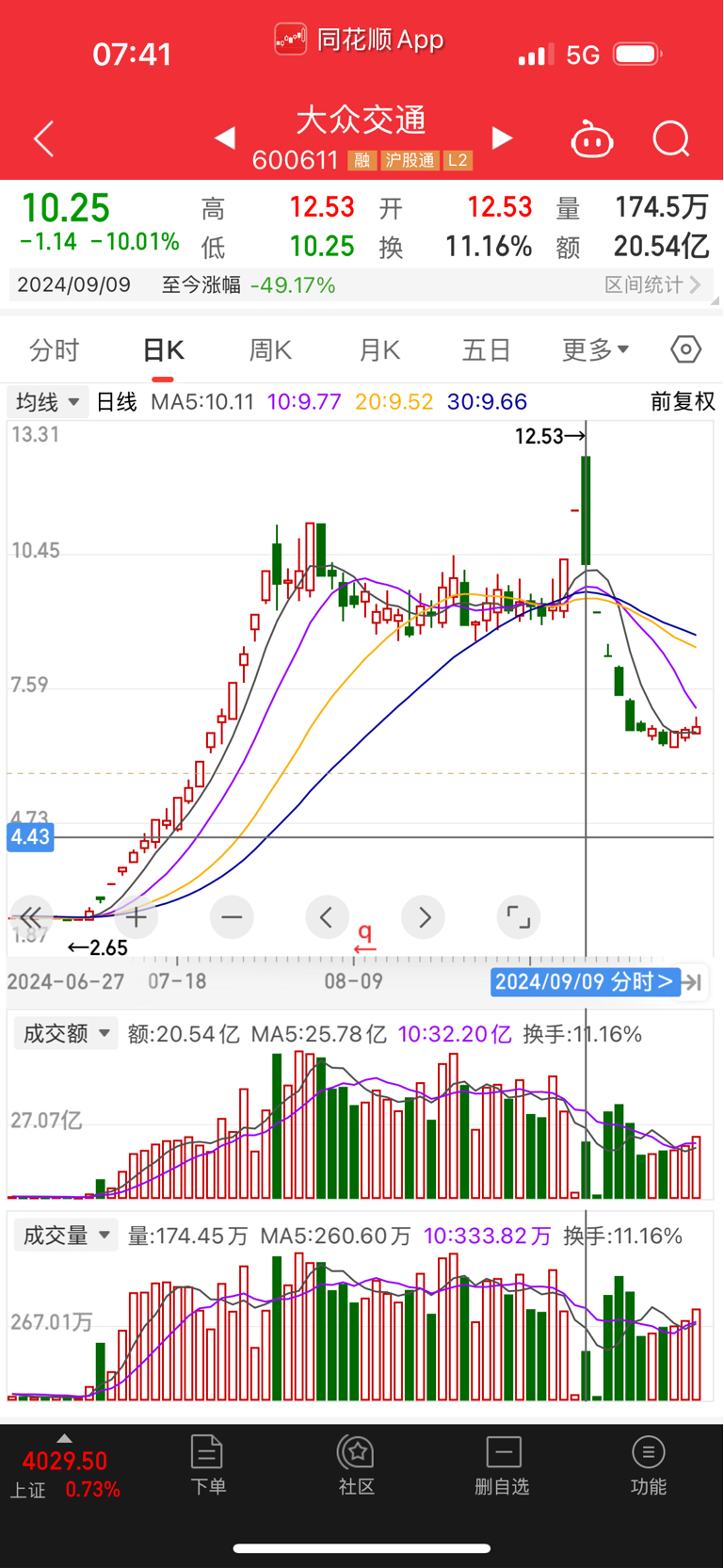Expand chart to fullscreen icon
724x1568 pixels.
[x=519, y=917]
